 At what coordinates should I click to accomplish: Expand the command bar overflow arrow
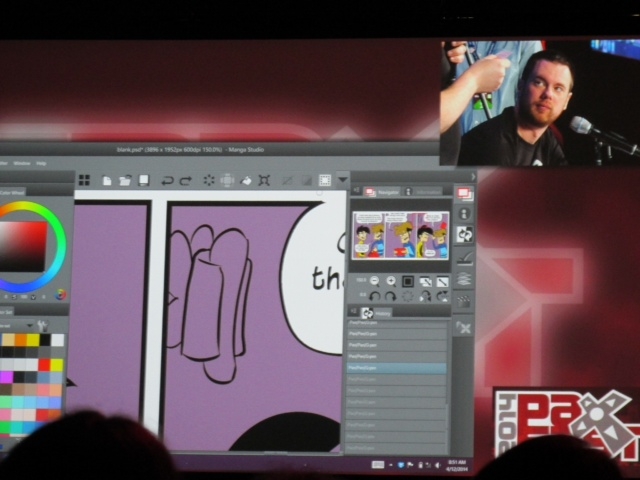(342, 180)
